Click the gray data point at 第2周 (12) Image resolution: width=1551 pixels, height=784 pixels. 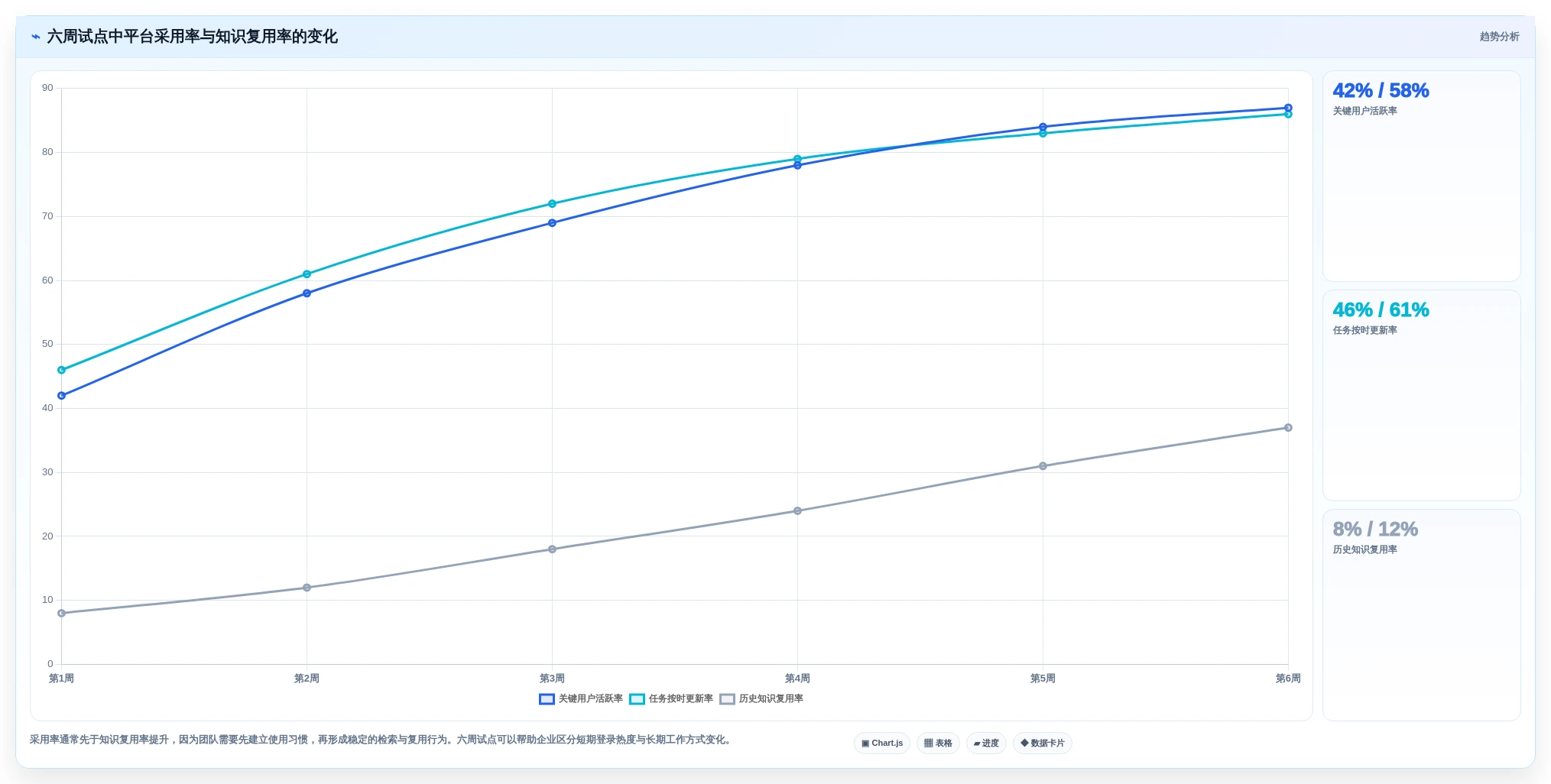click(307, 588)
